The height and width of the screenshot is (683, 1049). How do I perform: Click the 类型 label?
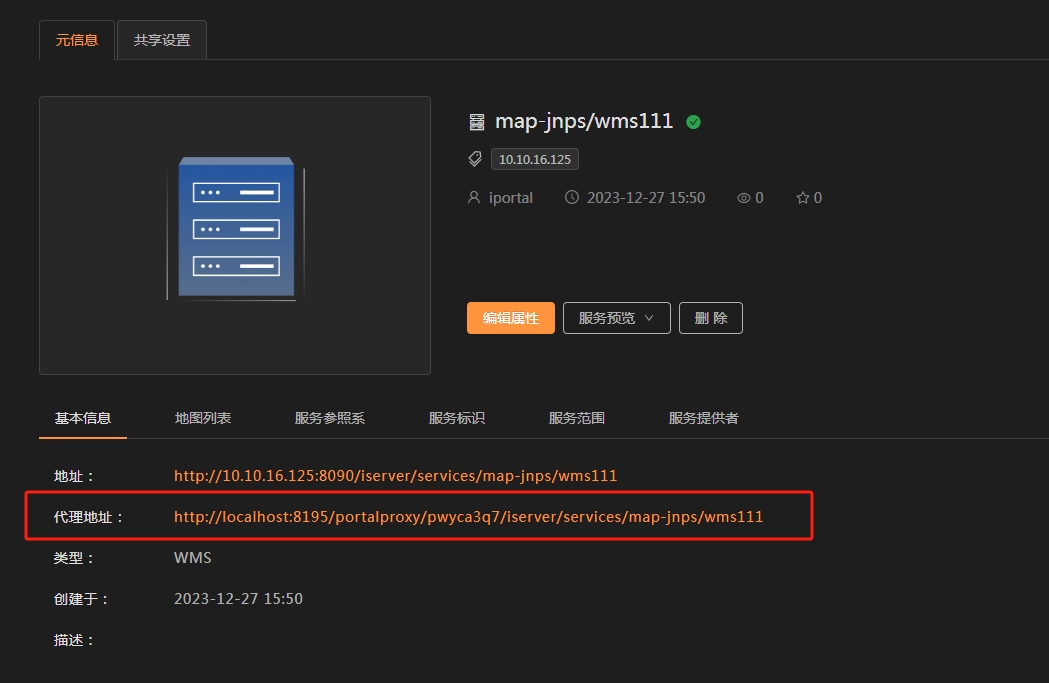[74, 558]
